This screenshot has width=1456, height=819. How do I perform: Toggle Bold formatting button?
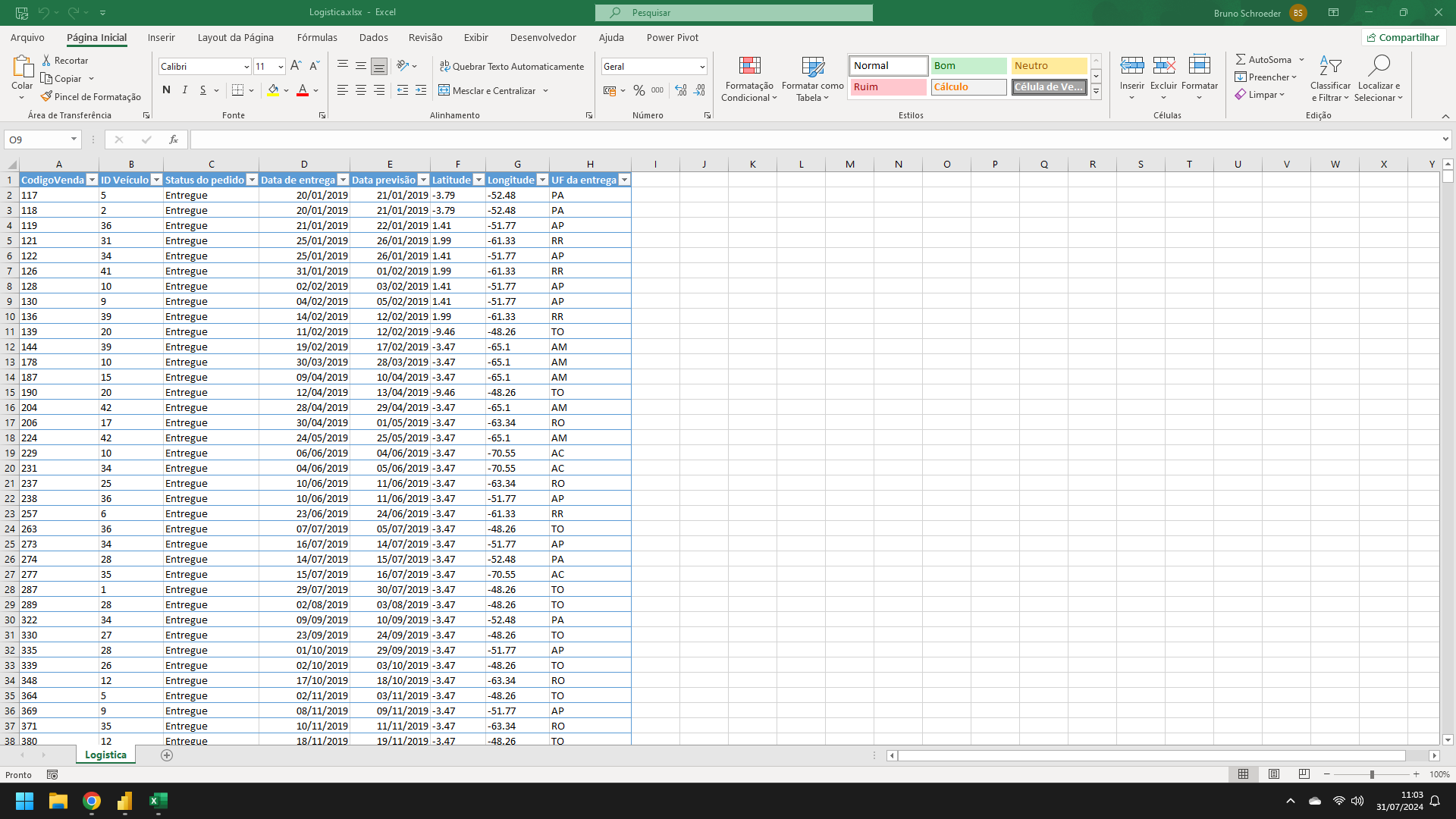coord(167,91)
